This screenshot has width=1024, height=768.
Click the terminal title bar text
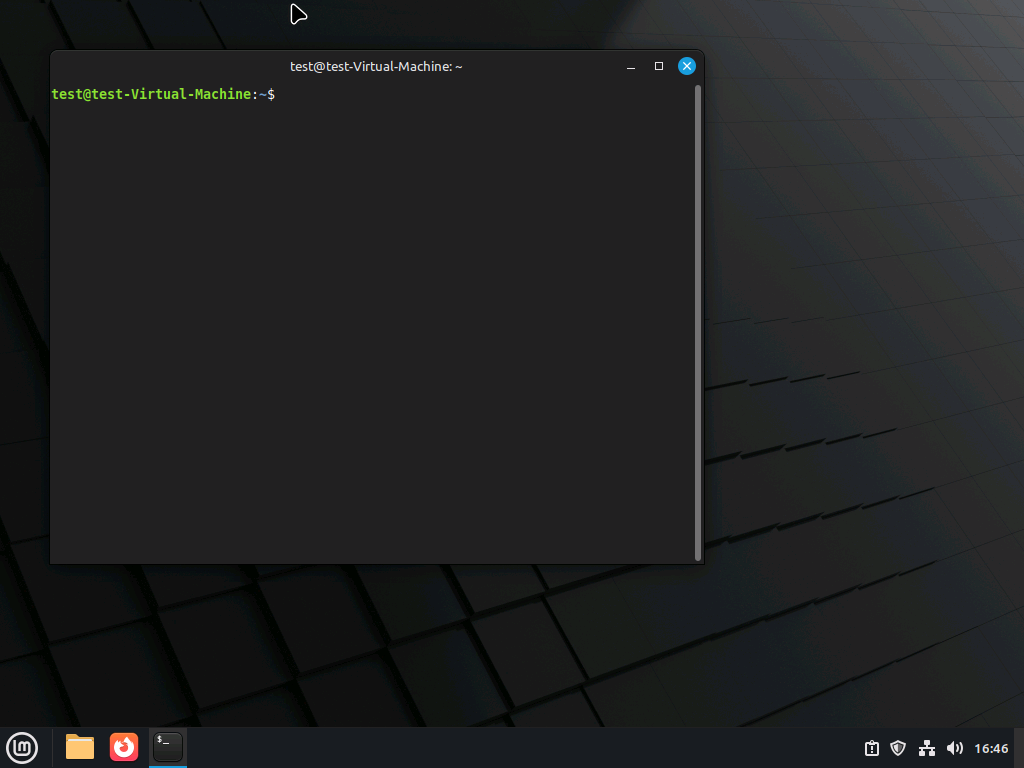pos(376,66)
